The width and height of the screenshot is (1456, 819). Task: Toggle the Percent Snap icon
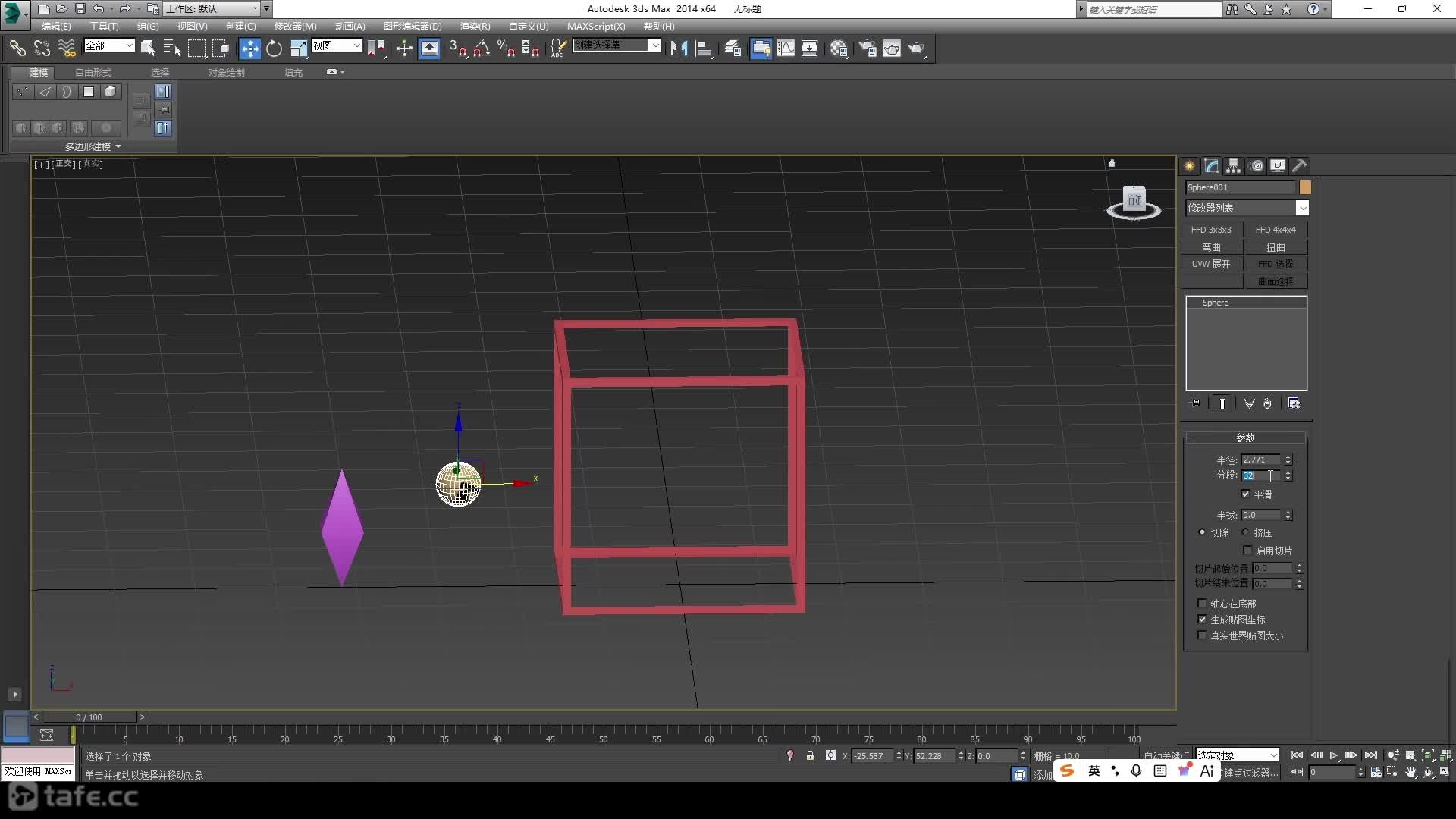[506, 49]
